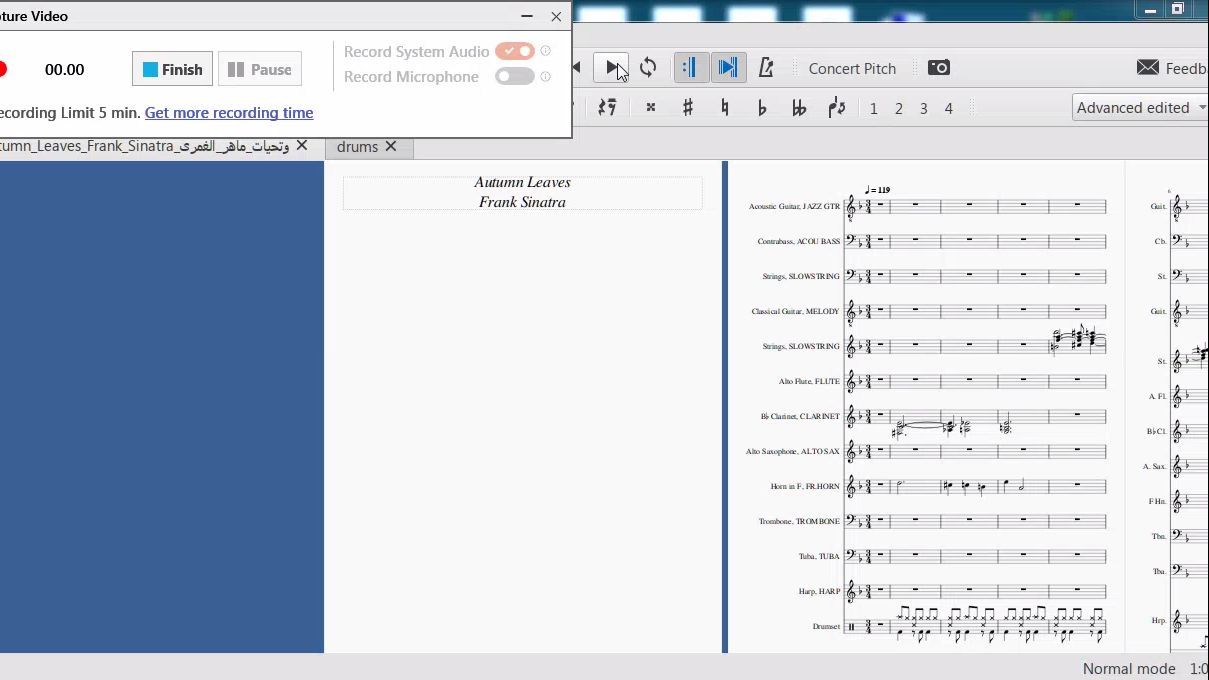1209x680 pixels.
Task: Select the Harp, HARP staff label
Action: (819, 591)
